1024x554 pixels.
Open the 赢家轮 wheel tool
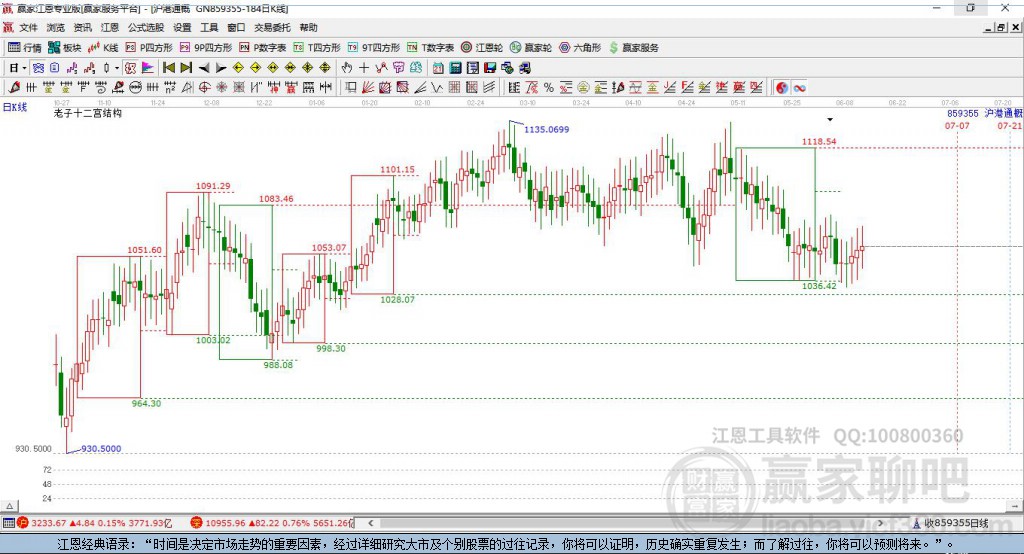tap(531, 48)
